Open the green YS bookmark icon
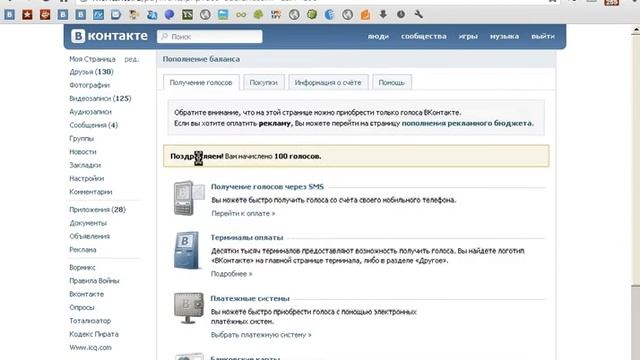The width and height of the screenshot is (640, 360). [x=187, y=15]
